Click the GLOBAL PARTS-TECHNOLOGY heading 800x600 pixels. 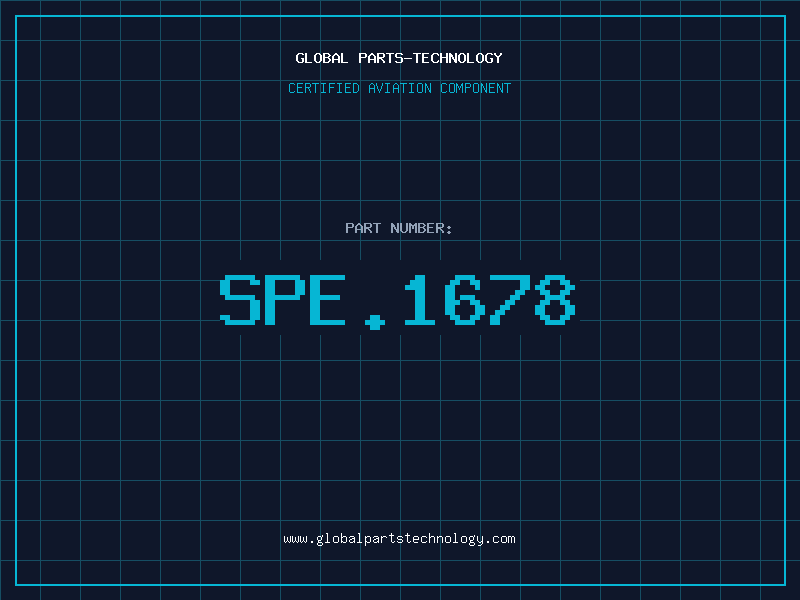(399, 58)
